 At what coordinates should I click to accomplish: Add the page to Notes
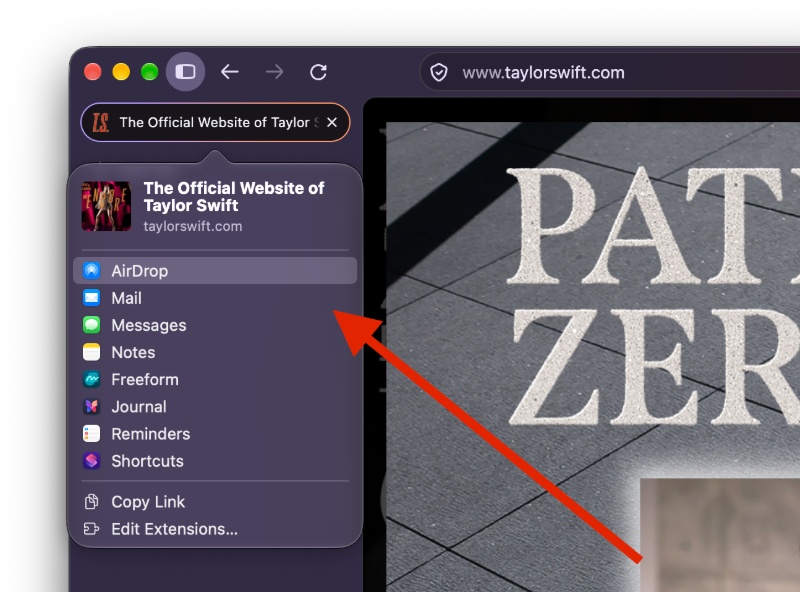(215, 352)
